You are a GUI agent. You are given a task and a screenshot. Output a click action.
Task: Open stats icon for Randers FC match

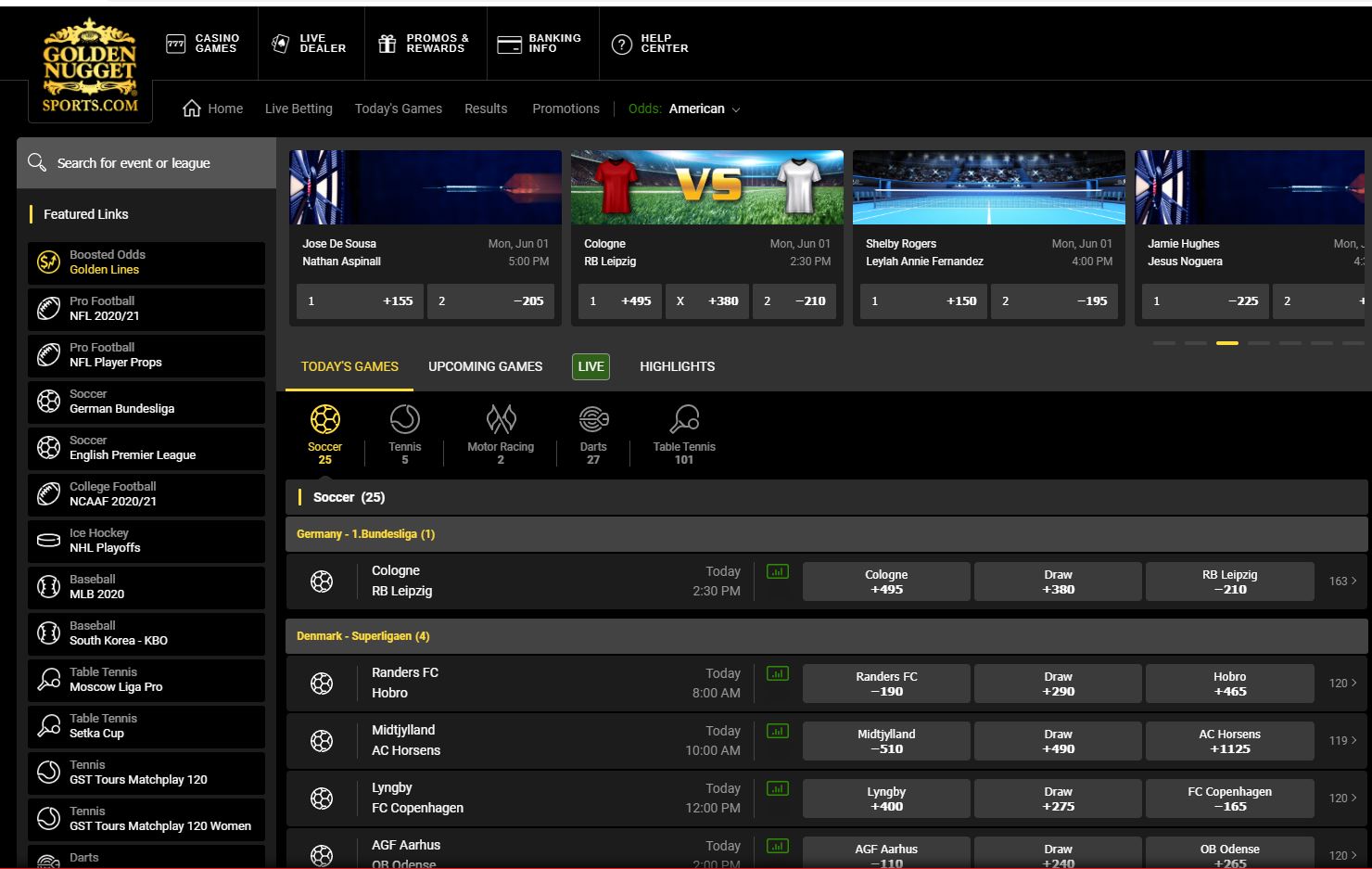tap(778, 674)
